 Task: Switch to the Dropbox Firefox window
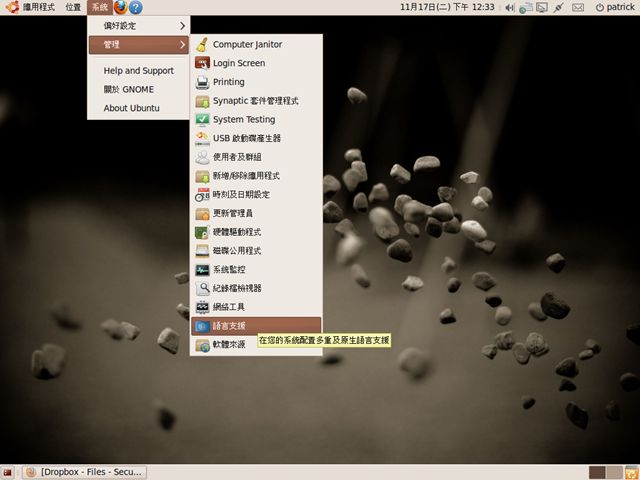pyautogui.click(x=84, y=472)
